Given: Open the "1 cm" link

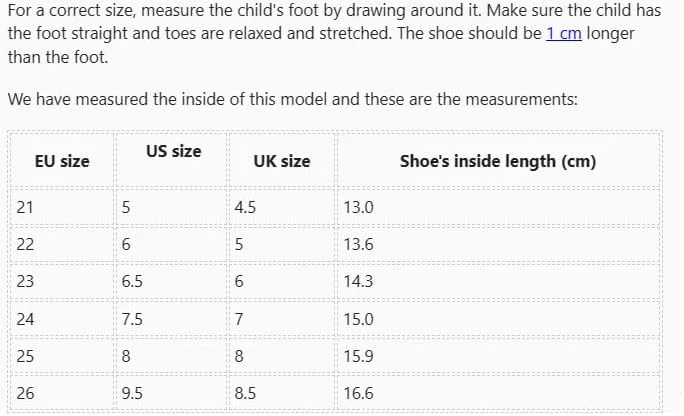Looking at the screenshot, I should (563, 34).
